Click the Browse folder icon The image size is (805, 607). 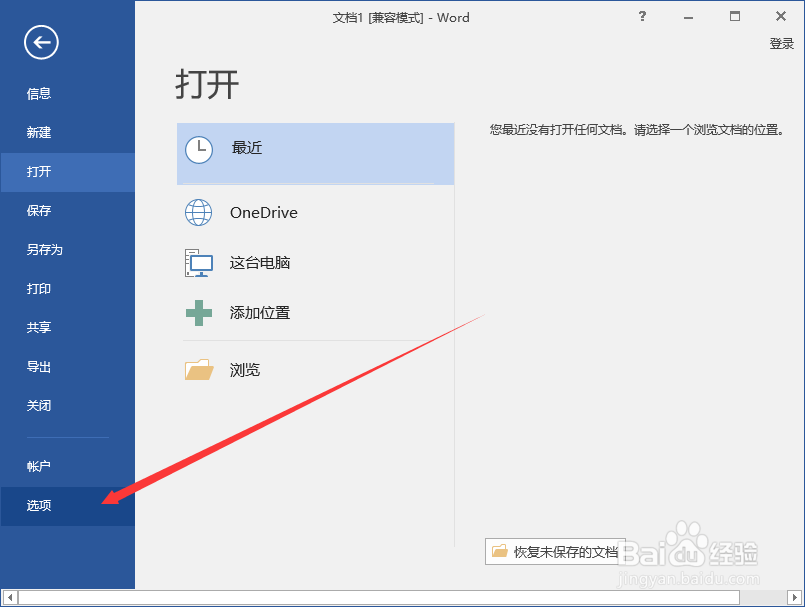(x=199, y=369)
